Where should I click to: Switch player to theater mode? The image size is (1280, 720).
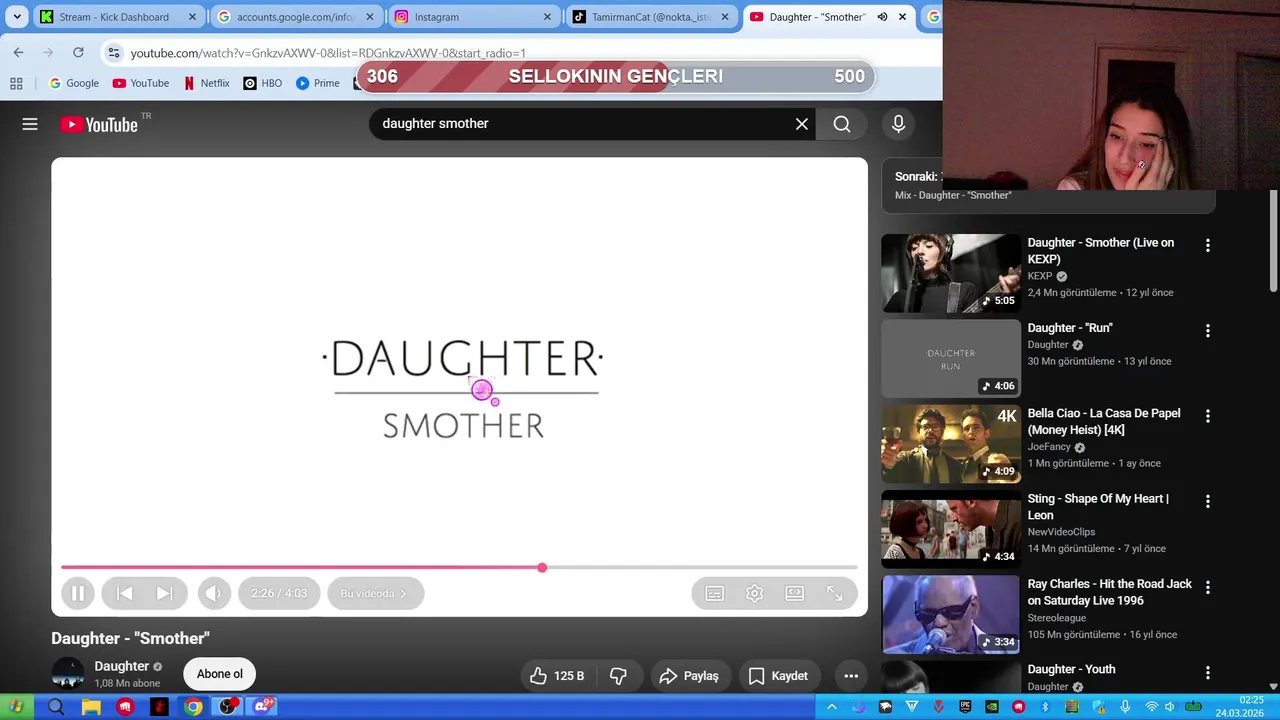pos(794,593)
